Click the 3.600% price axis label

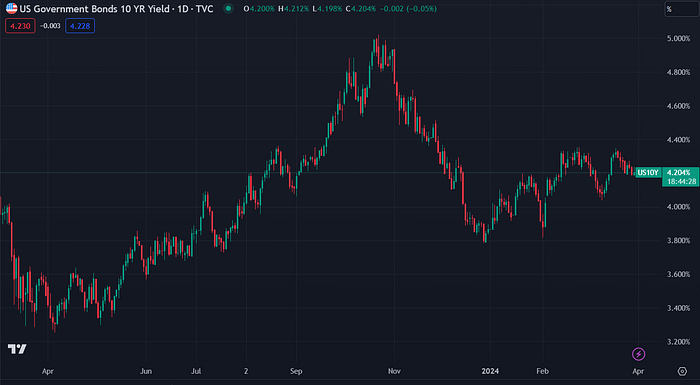[x=679, y=274]
